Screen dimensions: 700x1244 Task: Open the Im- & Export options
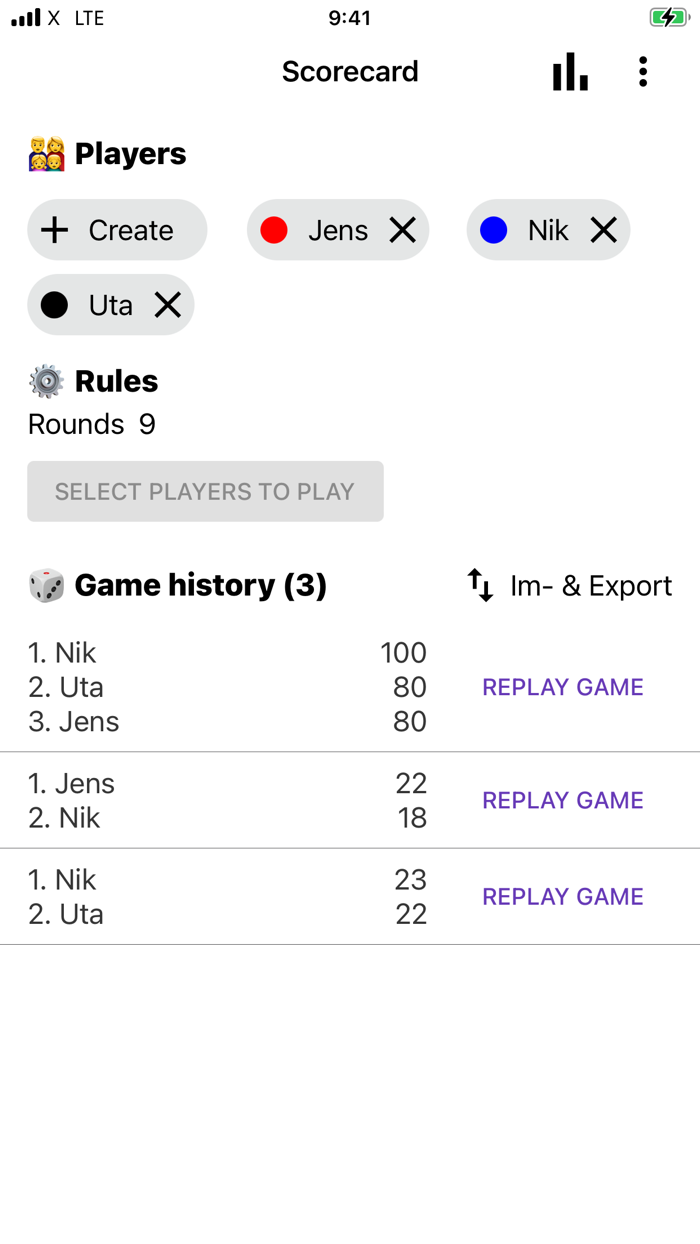pos(589,585)
